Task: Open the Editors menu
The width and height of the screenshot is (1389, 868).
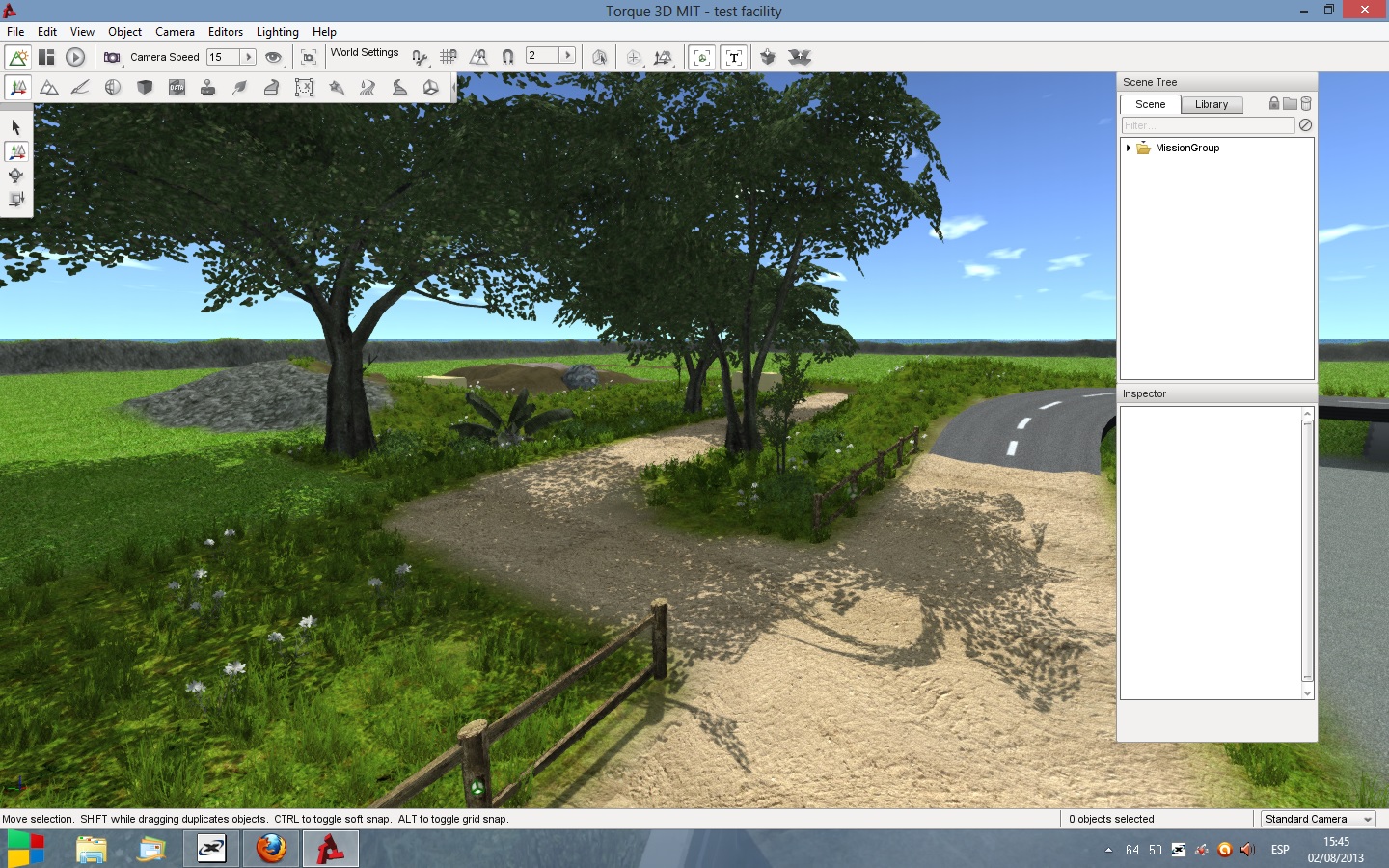Action: pos(226,32)
